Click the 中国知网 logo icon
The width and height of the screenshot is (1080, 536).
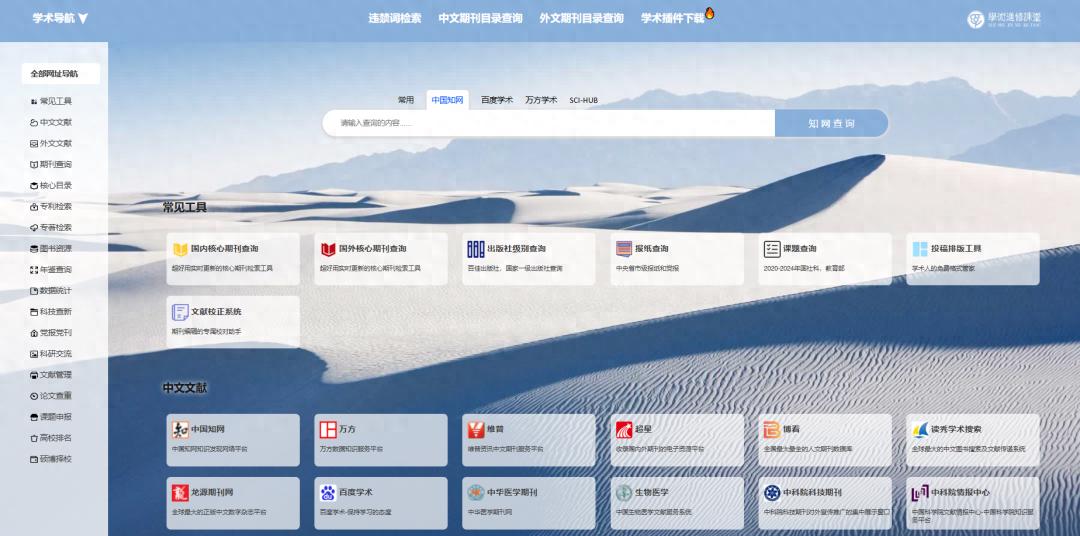click(180, 429)
